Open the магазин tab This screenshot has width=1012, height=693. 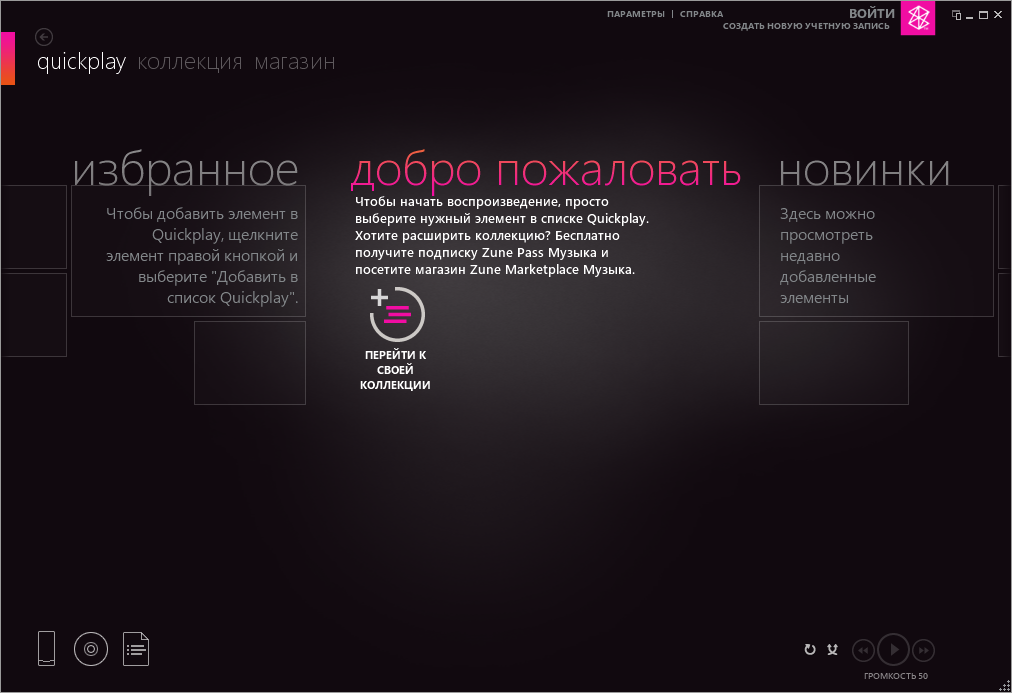295,63
